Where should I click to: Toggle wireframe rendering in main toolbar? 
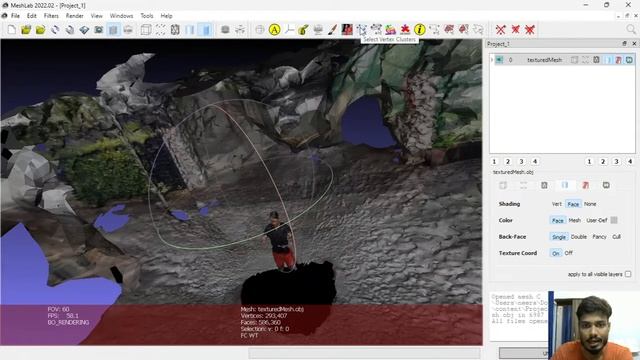tap(175, 29)
